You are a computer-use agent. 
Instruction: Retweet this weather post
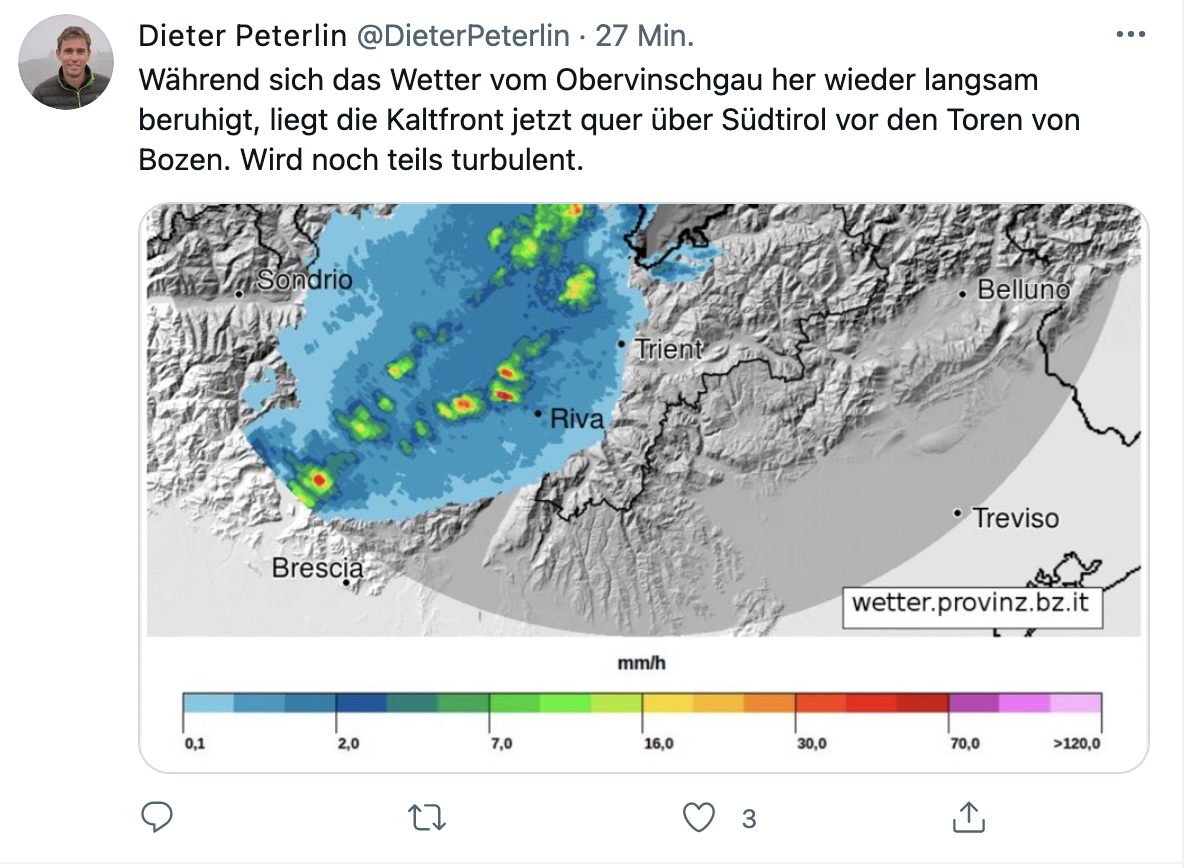[427, 818]
